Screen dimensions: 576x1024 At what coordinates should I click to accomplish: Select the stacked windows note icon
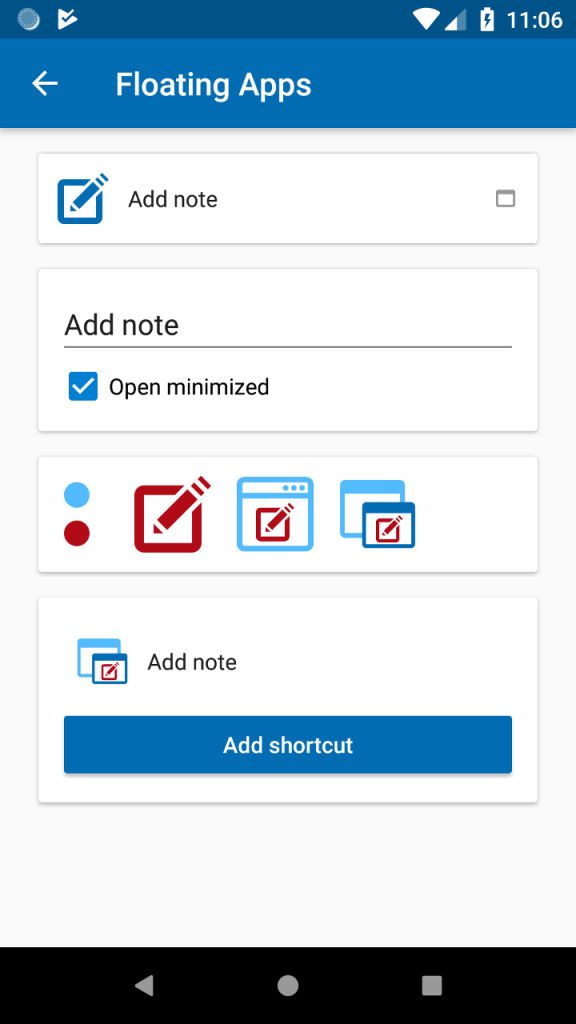click(x=378, y=514)
